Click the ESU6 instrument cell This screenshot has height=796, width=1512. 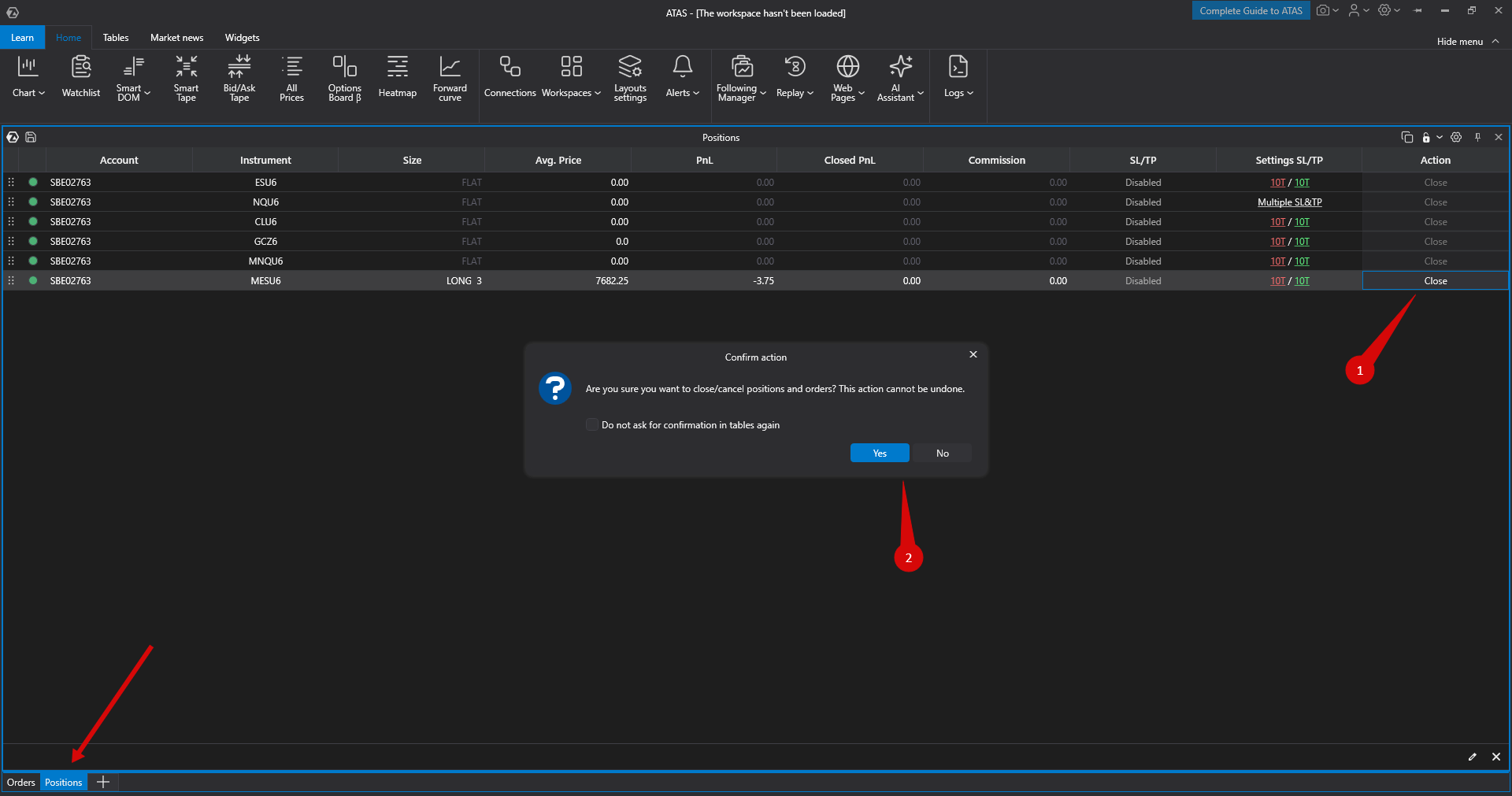(x=265, y=182)
